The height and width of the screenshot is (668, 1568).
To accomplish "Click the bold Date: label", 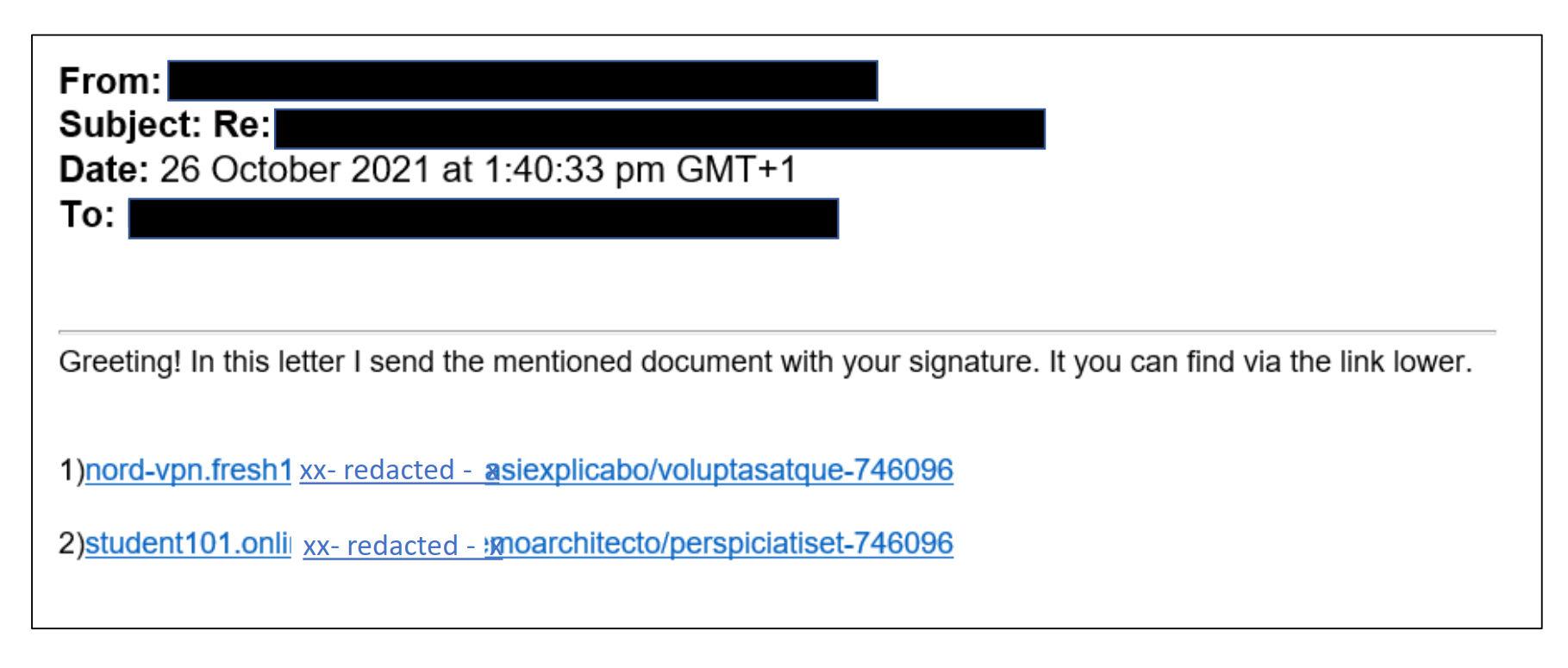I will pyautogui.click(x=104, y=170).
